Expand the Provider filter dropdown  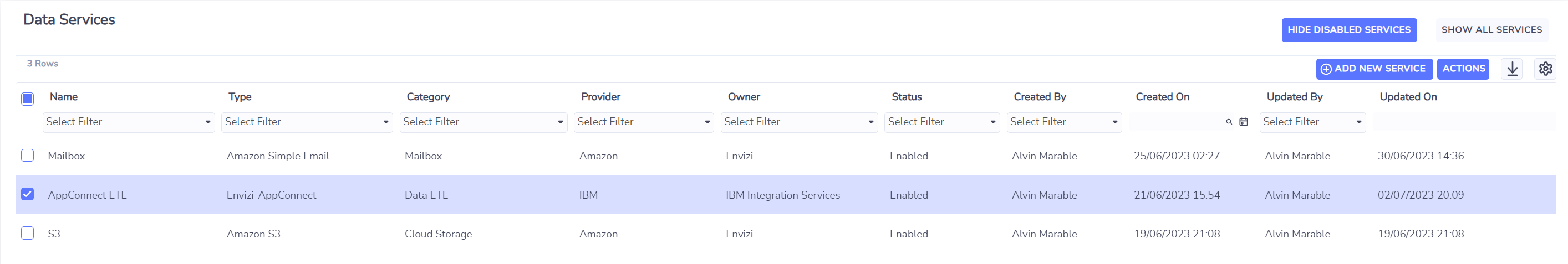pyautogui.click(x=643, y=122)
